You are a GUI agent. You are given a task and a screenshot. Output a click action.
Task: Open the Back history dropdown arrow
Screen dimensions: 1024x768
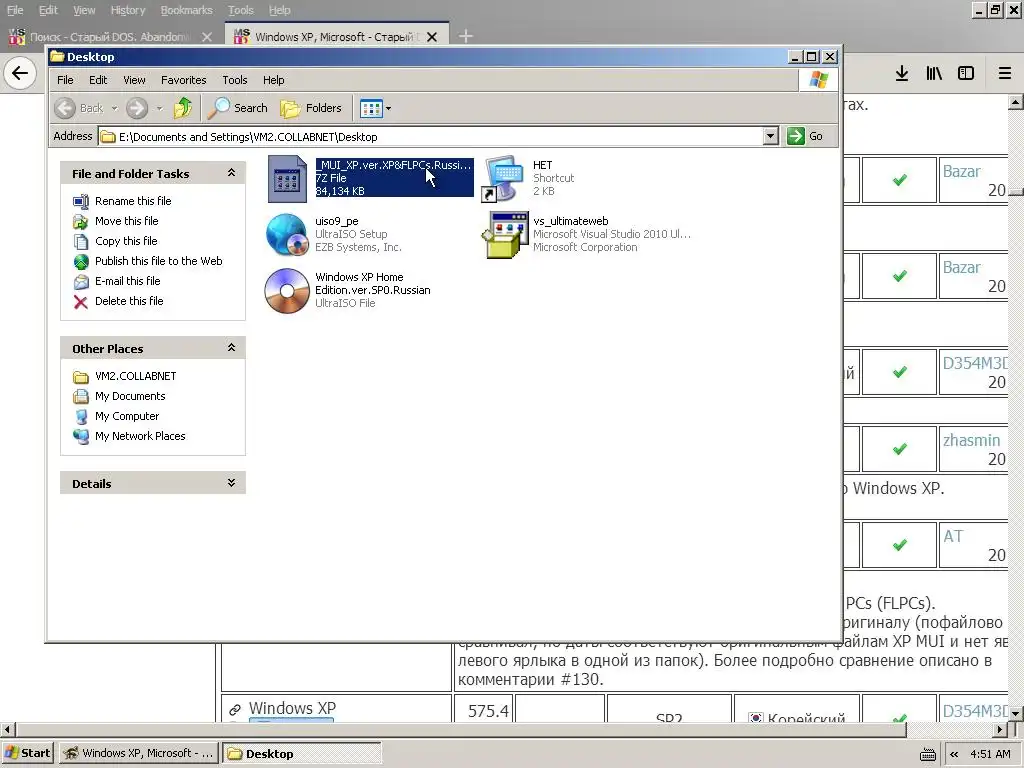114,108
